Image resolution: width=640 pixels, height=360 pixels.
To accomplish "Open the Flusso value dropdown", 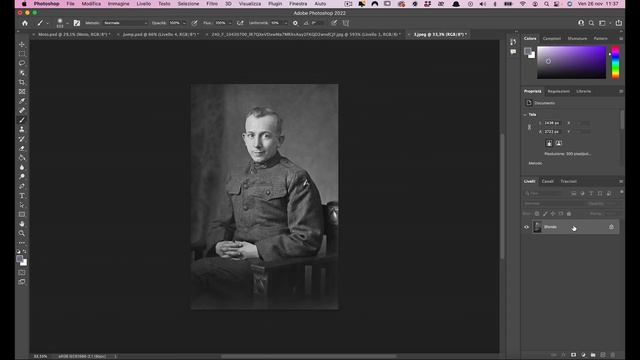I will tap(230, 23).
